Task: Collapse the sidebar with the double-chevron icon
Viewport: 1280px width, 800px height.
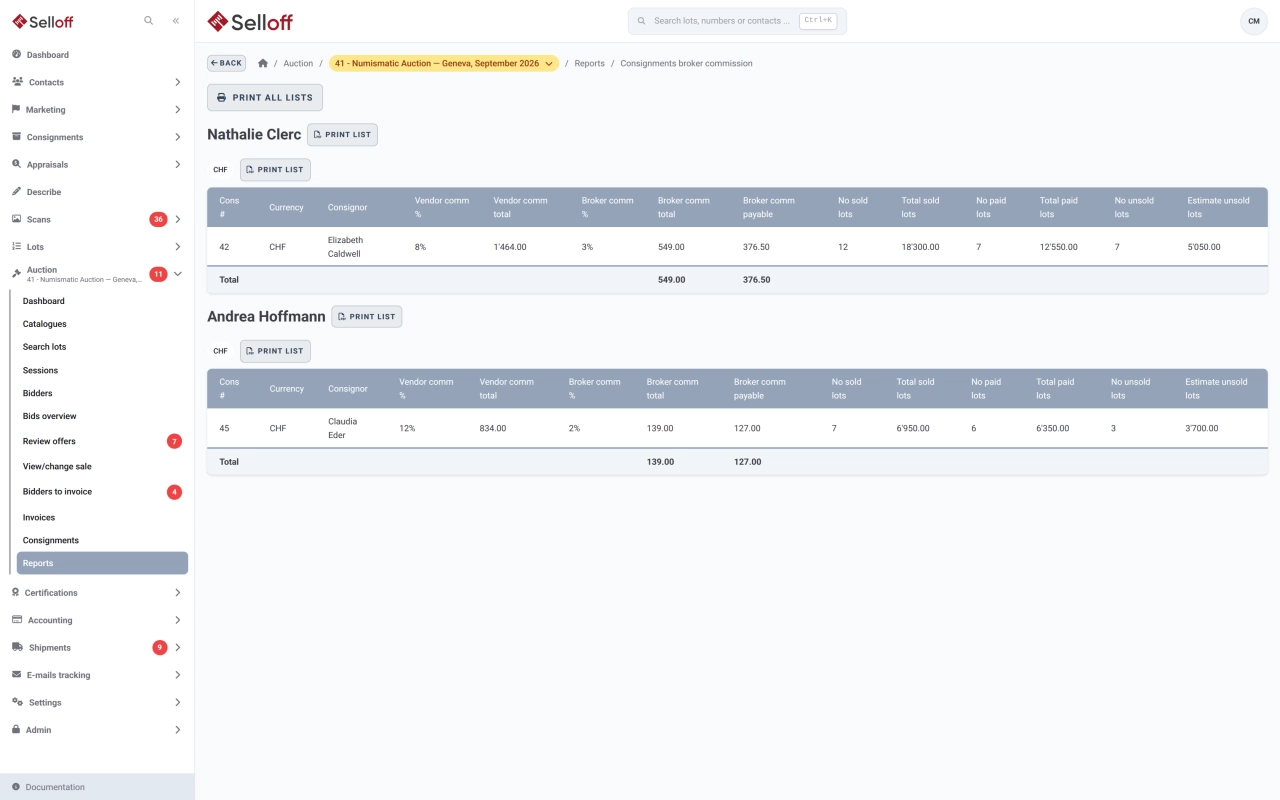Action: point(176,20)
